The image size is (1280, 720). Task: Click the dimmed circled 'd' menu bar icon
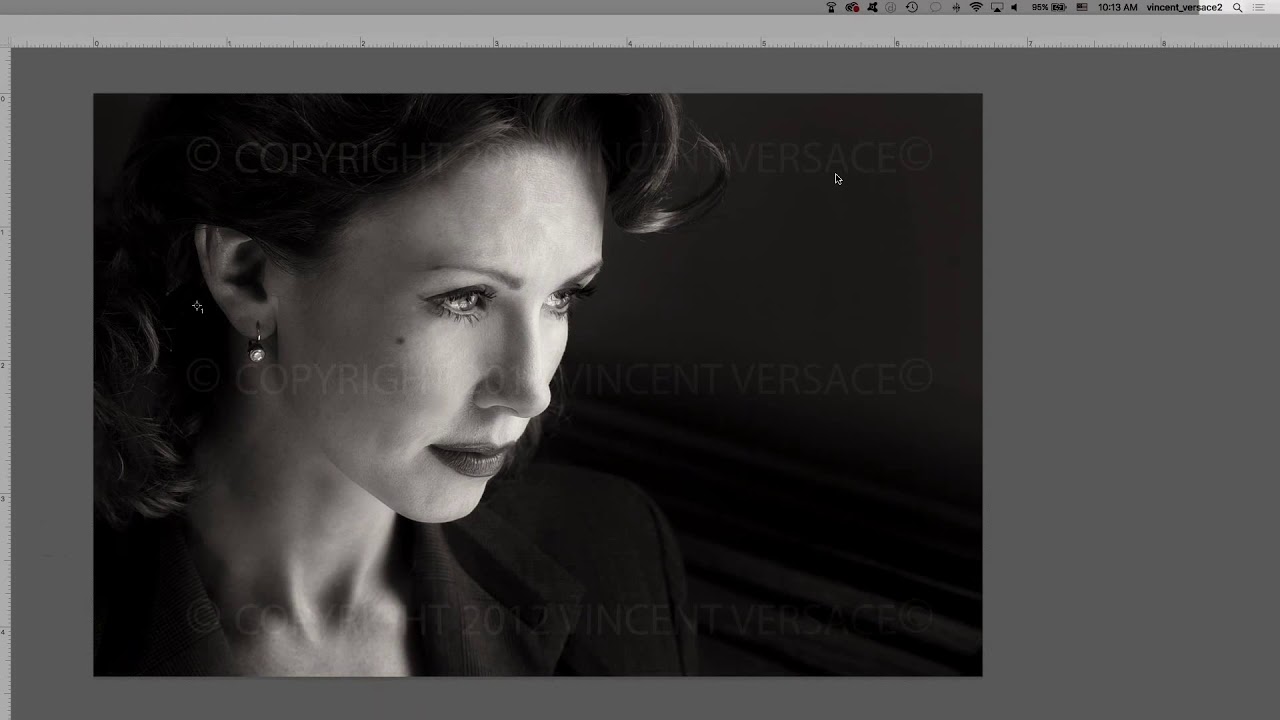[x=890, y=7]
